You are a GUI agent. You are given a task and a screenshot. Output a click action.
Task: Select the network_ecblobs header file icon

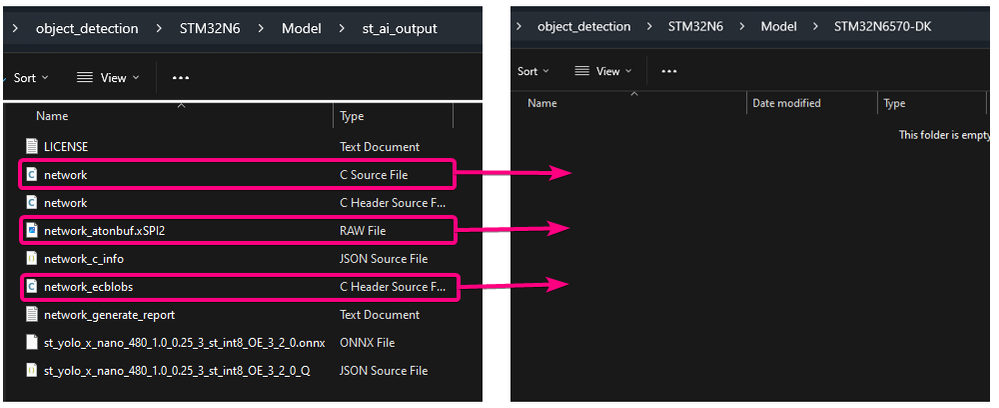(x=31, y=286)
